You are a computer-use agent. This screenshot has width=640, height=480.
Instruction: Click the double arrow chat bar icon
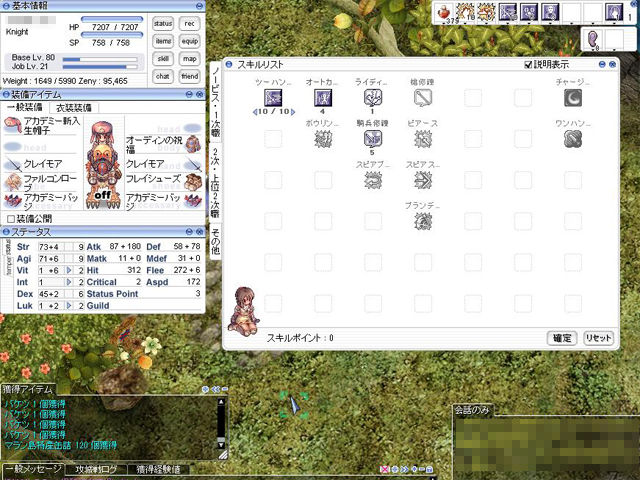(x=404, y=469)
